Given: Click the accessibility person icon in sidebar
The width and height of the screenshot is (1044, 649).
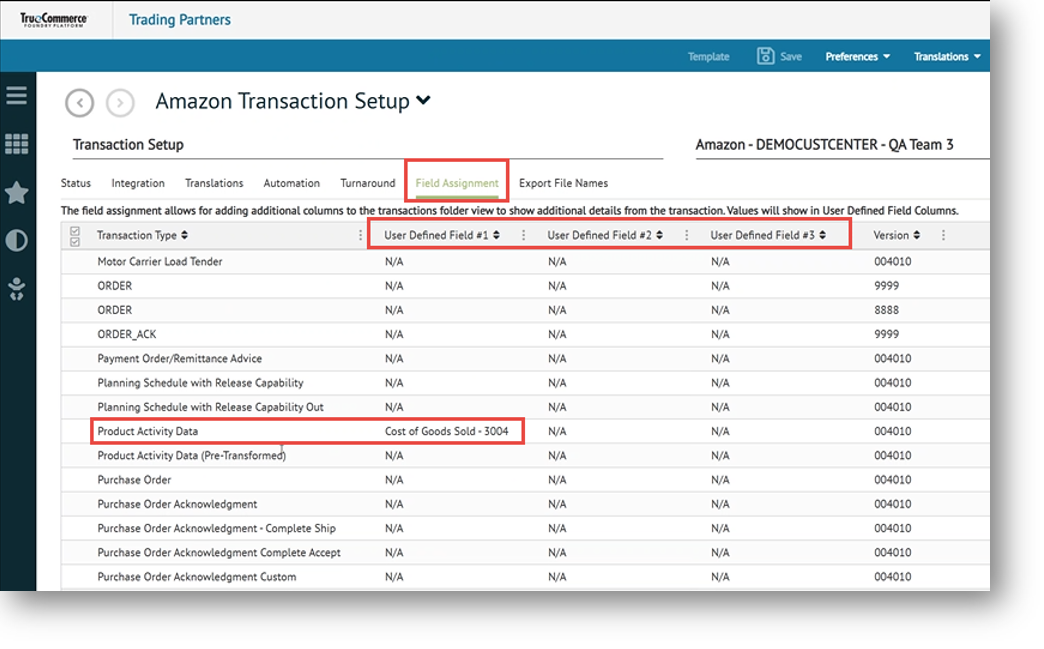Looking at the screenshot, I should click(17, 289).
